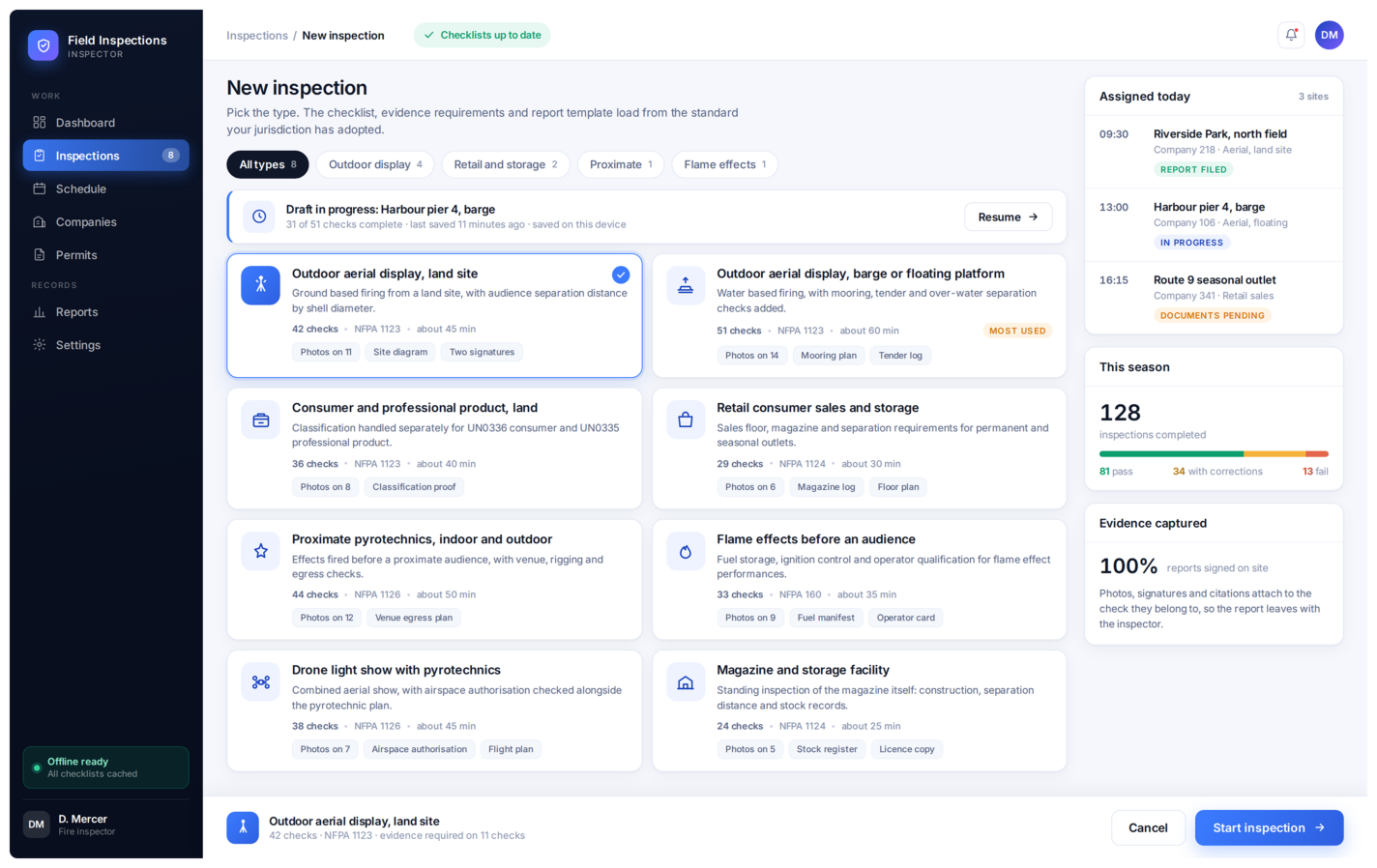This screenshot has width=1377, height=868.
Task: Click the Site diagram evidence chip
Action: (400, 352)
